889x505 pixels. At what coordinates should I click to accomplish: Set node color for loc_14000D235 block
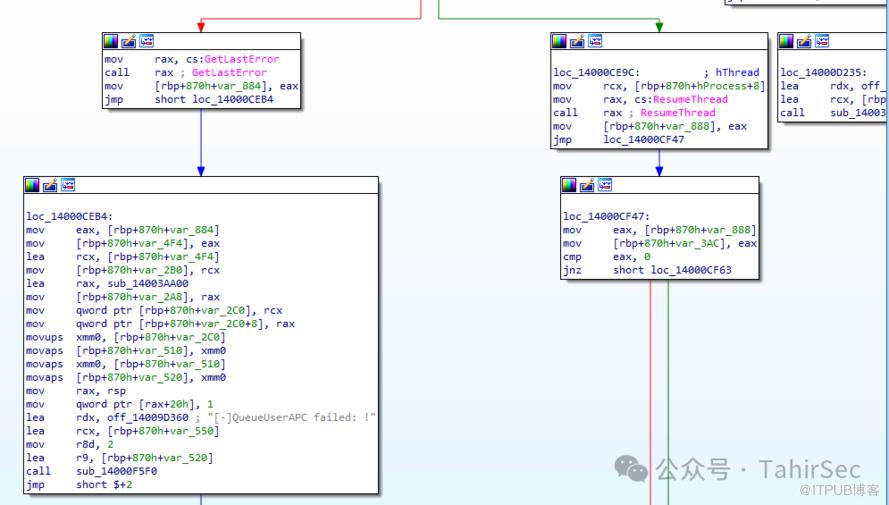[x=787, y=41]
